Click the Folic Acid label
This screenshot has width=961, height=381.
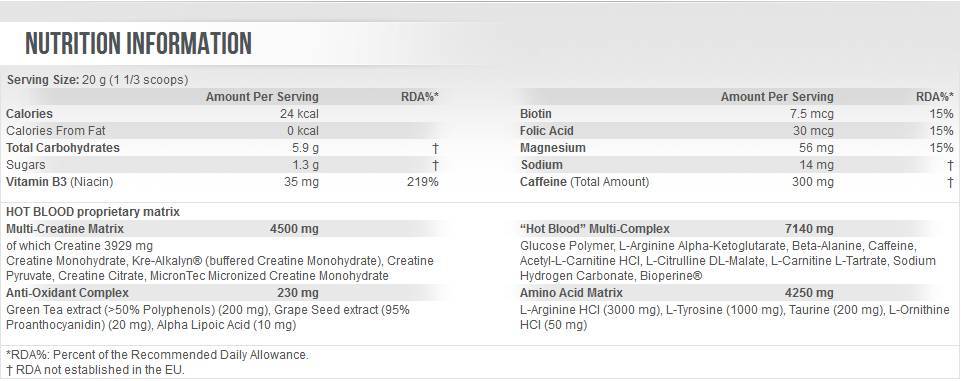click(x=547, y=131)
